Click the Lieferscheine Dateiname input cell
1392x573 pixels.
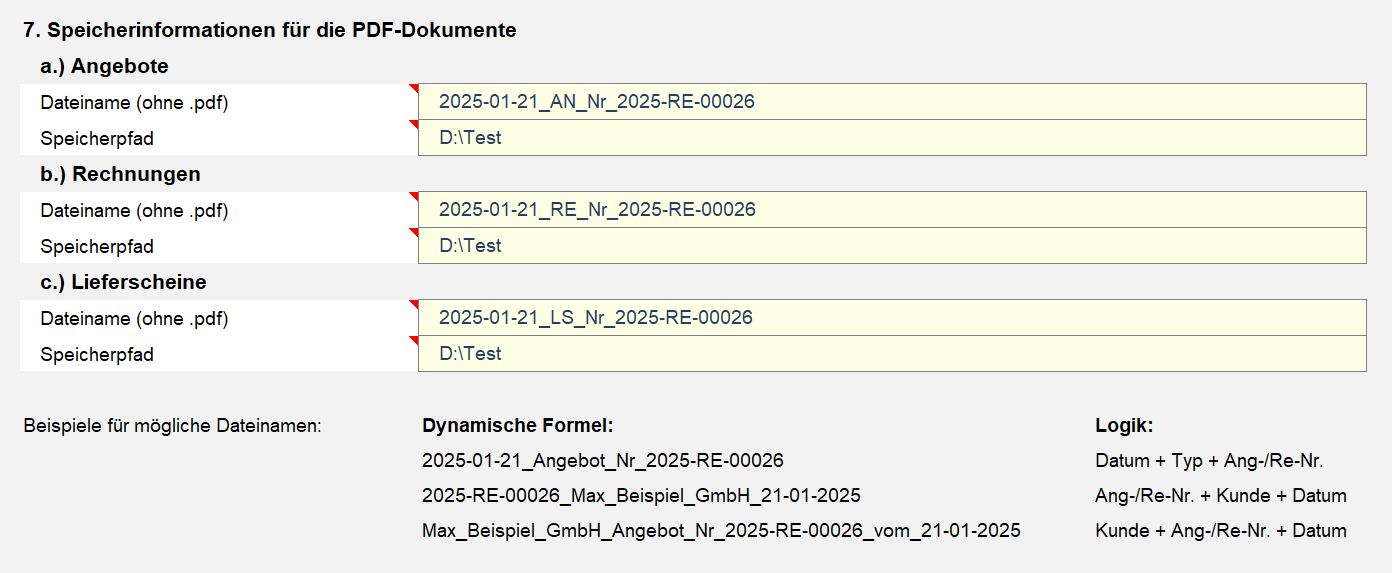coord(892,318)
